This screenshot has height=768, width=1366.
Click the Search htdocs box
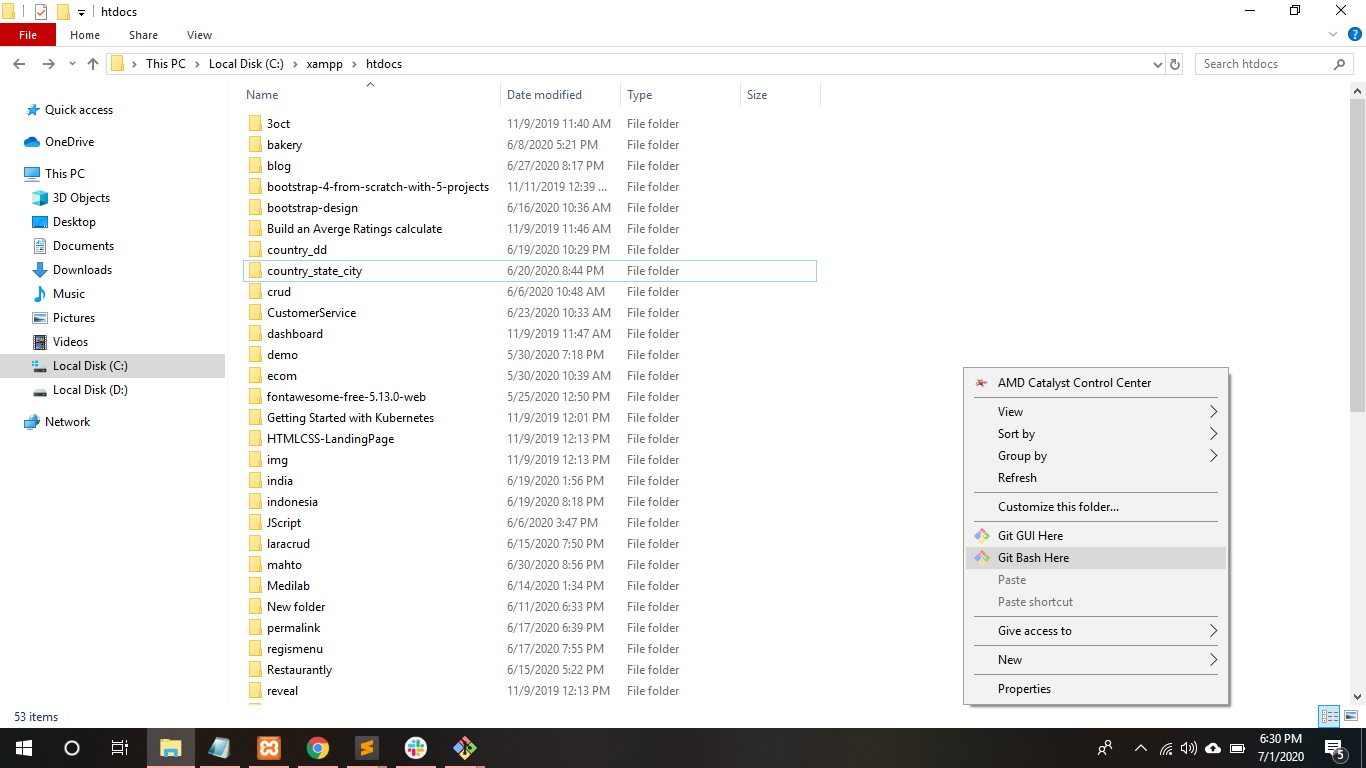click(1265, 64)
